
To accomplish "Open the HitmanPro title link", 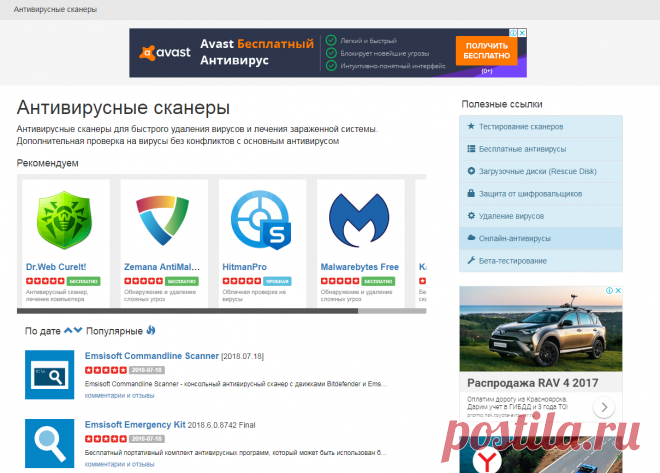I will (245, 267).
